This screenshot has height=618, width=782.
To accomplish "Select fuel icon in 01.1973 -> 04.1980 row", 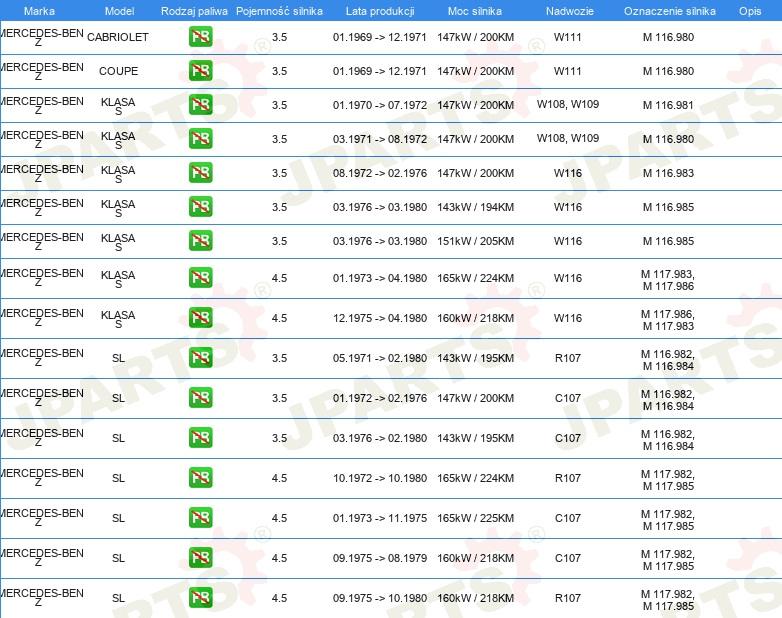I will coord(200,277).
